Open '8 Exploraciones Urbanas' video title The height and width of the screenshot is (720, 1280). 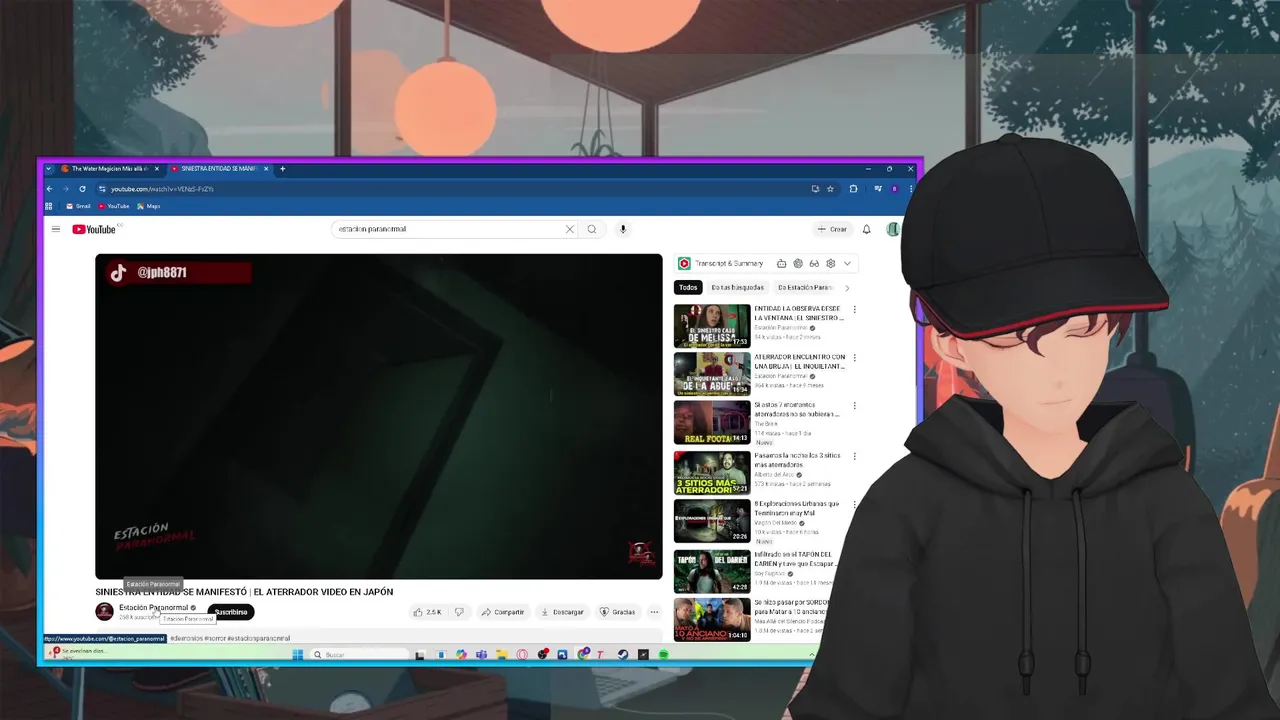(797, 508)
